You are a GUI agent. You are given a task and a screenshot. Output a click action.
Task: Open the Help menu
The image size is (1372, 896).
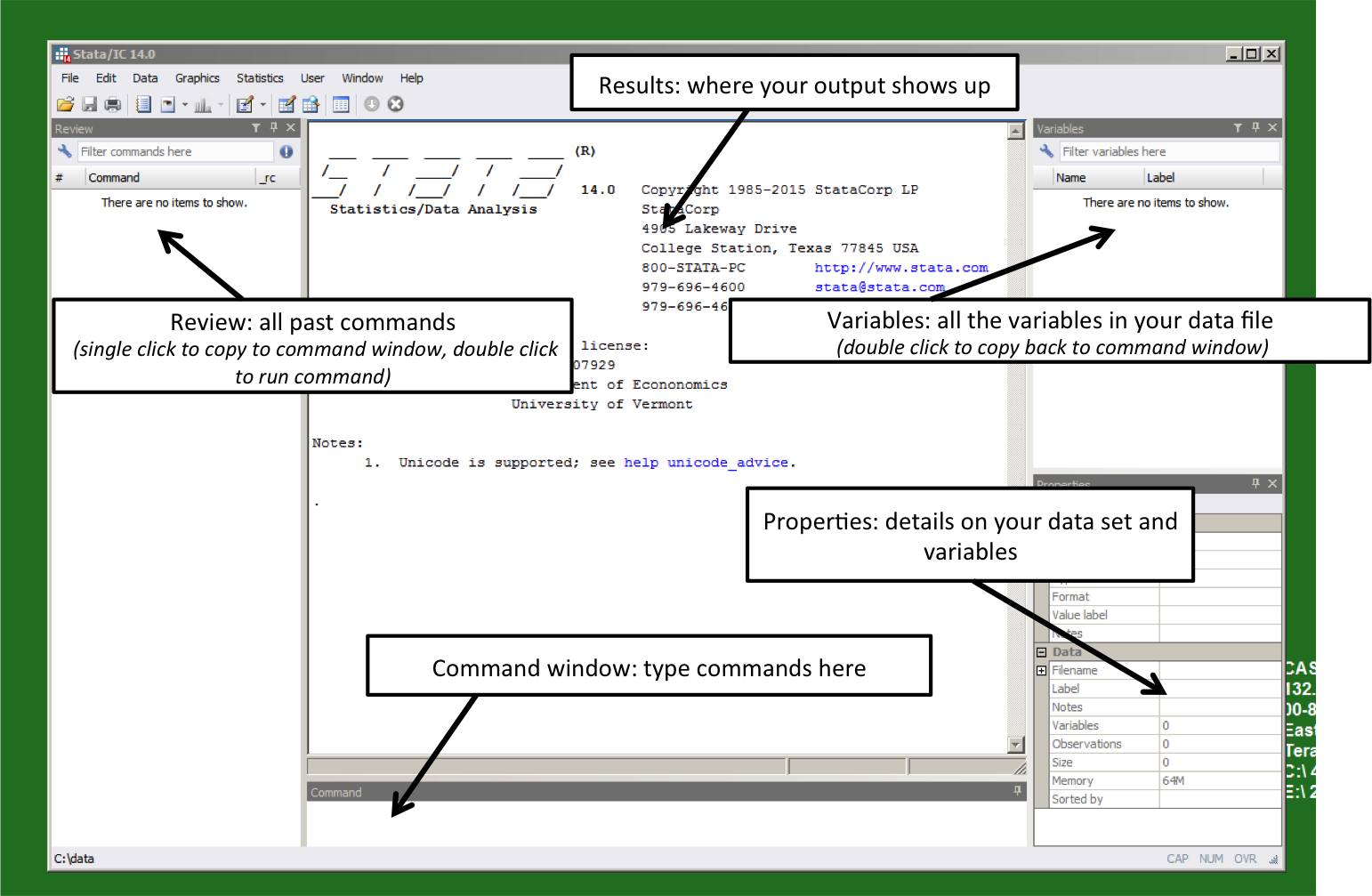[411, 78]
